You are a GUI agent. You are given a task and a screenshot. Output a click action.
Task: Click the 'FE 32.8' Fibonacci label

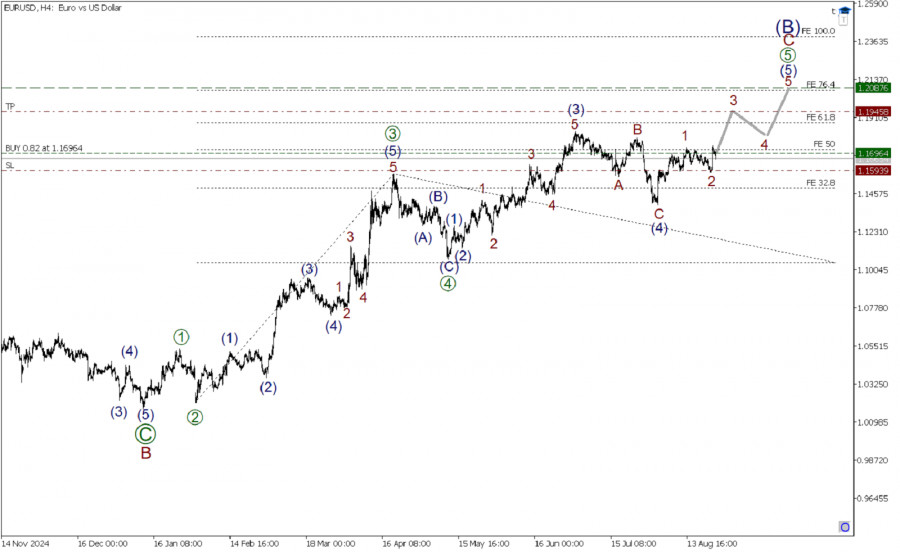pyautogui.click(x=820, y=183)
